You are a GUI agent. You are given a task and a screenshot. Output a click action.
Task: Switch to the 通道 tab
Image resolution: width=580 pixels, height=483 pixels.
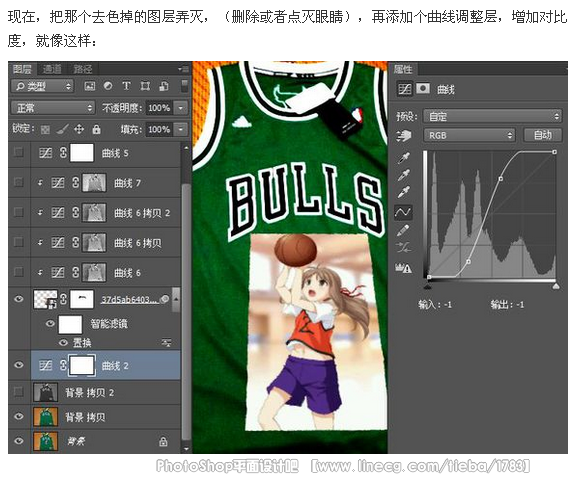(x=52, y=69)
